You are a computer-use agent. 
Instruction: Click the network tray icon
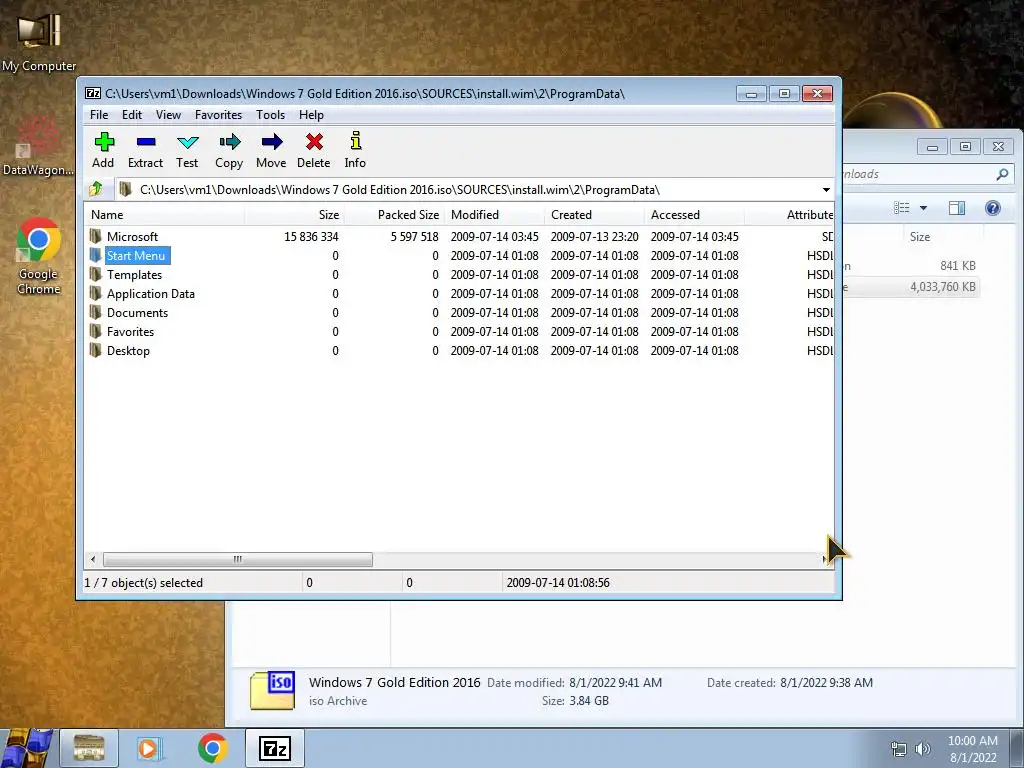[899, 748]
